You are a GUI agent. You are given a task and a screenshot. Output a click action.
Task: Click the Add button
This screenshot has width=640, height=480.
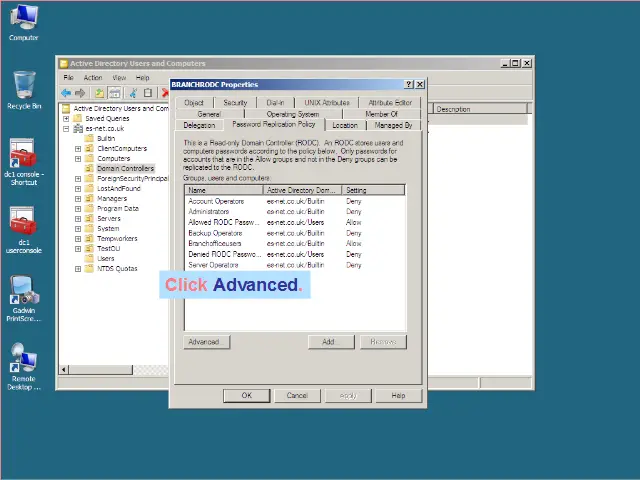coord(329,342)
